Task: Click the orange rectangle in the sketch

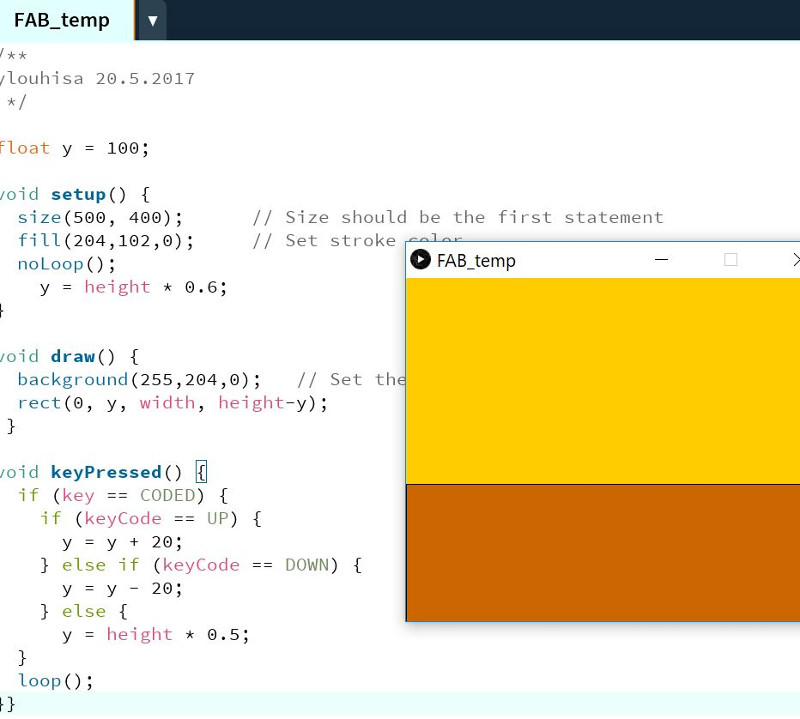Action: point(603,553)
